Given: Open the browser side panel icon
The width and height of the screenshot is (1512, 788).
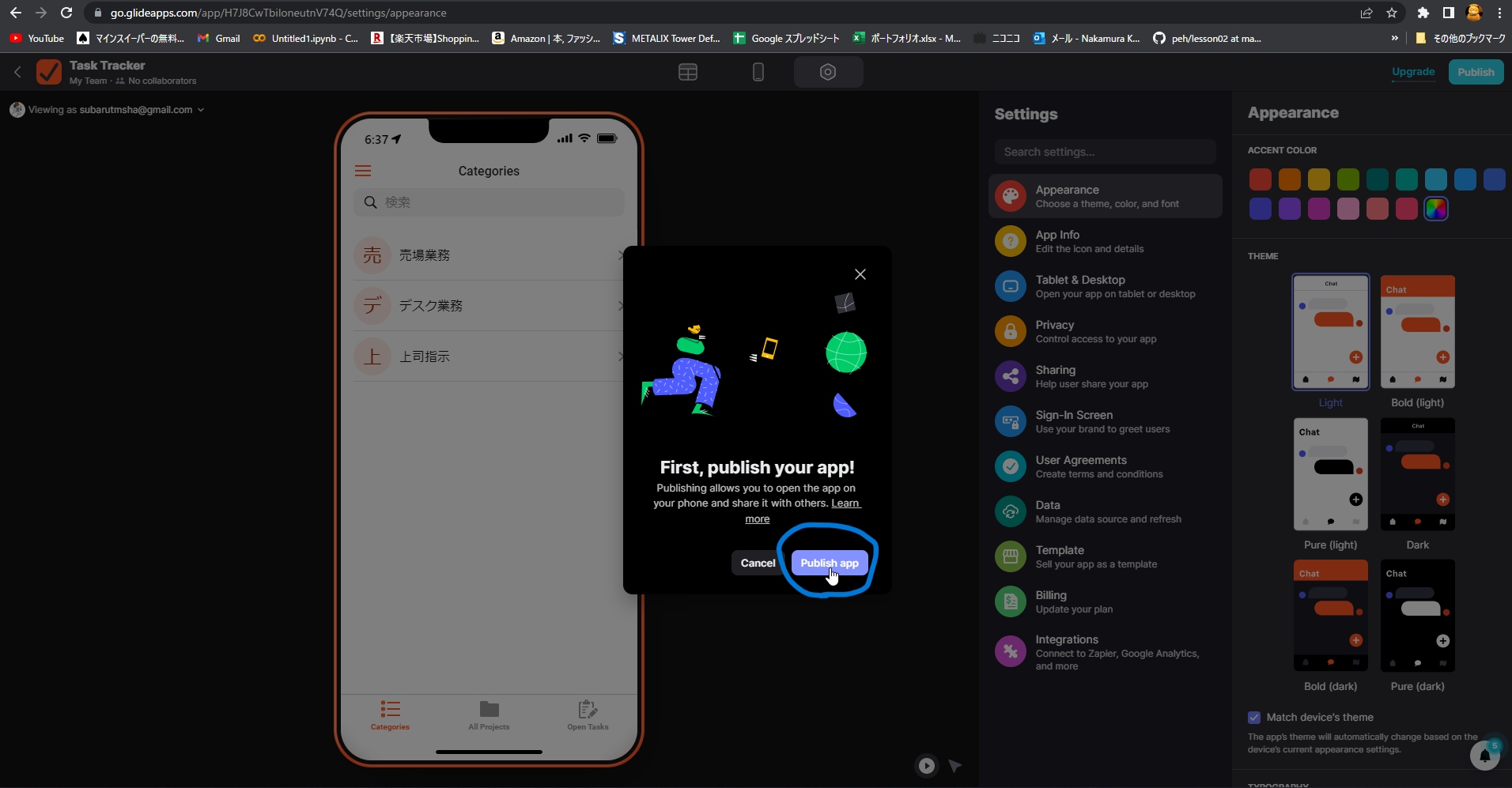Looking at the screenshot, I should pyautogui.click(x=1448, y=13).
